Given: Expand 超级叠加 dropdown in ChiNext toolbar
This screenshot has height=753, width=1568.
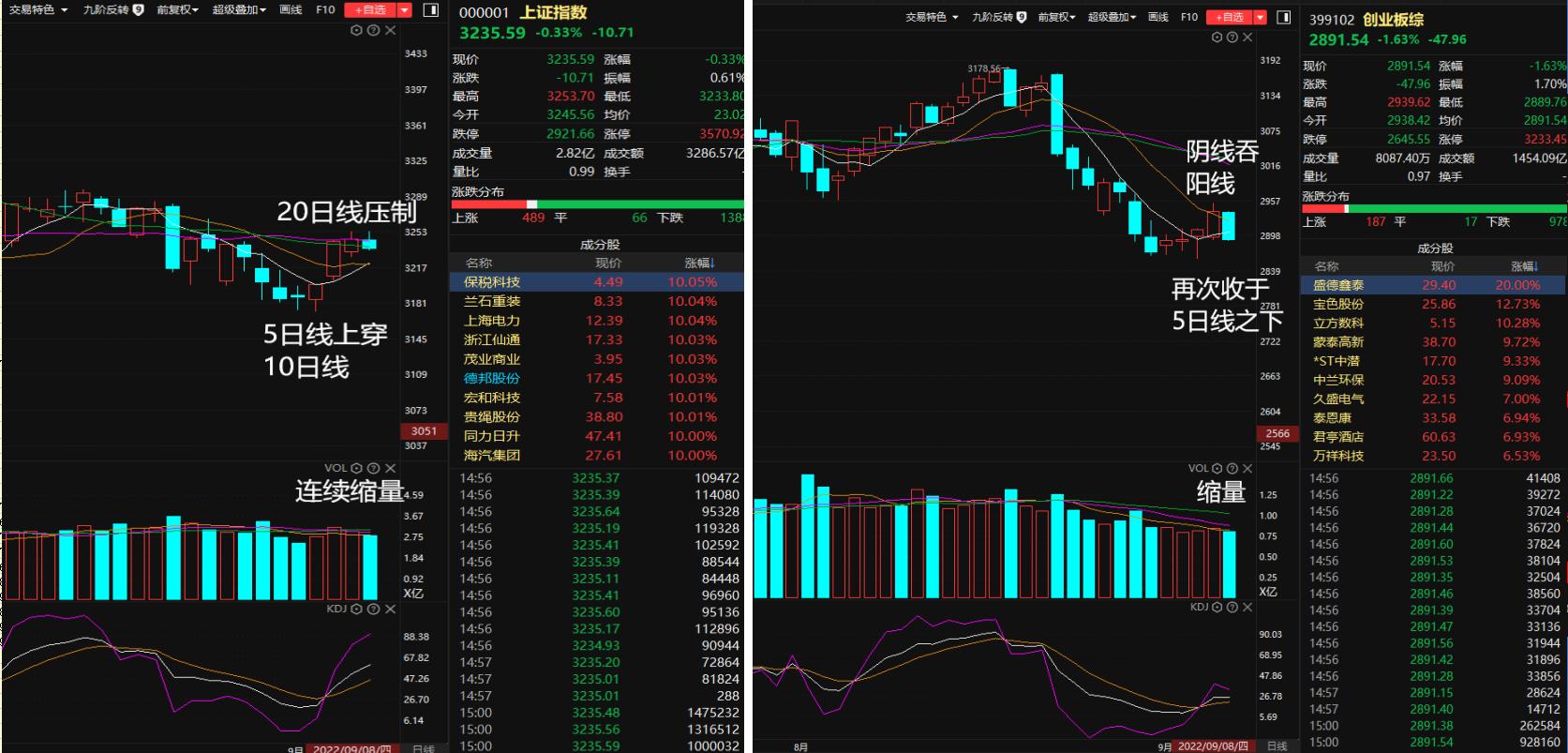Looking at the screenshot, I should click(1112, 17).
